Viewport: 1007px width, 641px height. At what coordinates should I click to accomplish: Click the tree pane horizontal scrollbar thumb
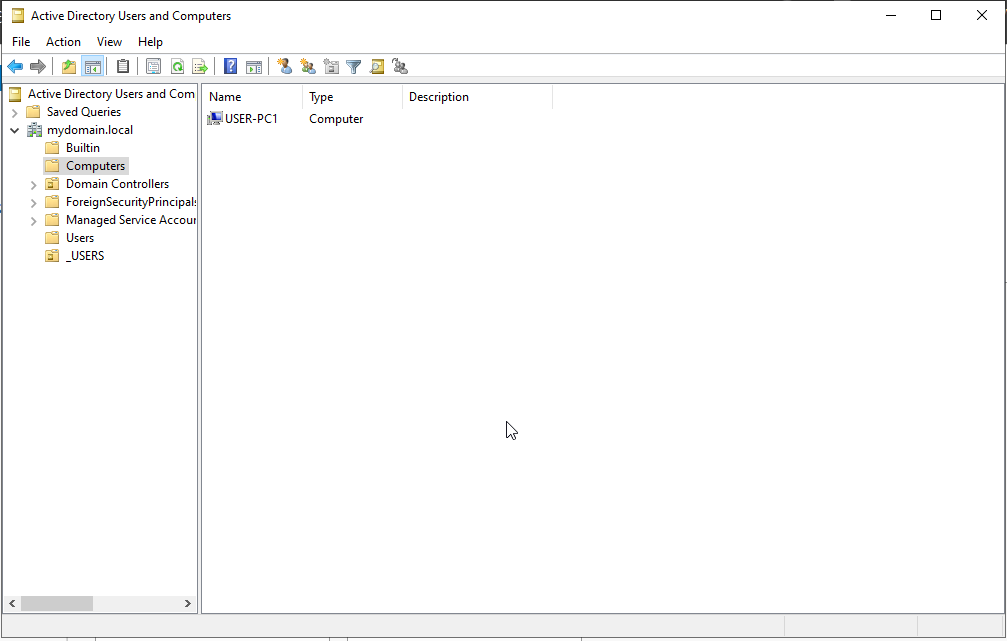(57, 604)
